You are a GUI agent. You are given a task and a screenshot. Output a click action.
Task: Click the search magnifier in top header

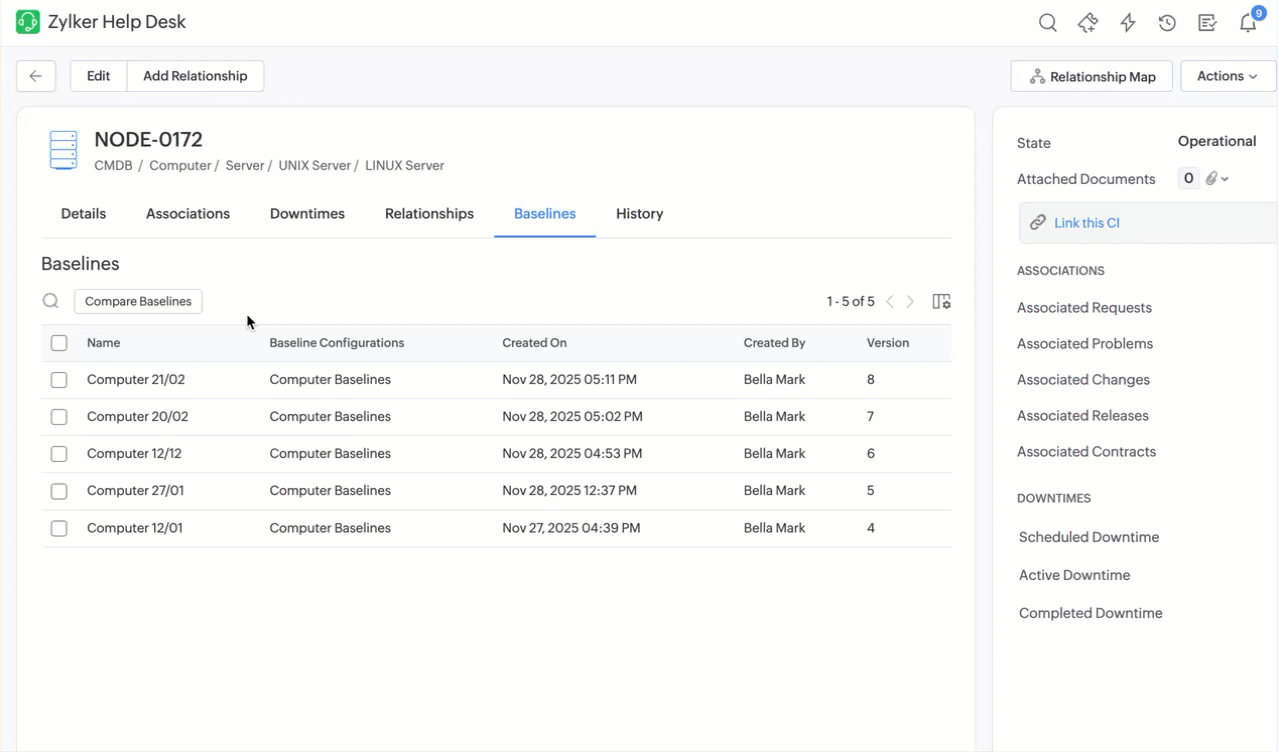pyautogui.click(x=1047, y=23)
